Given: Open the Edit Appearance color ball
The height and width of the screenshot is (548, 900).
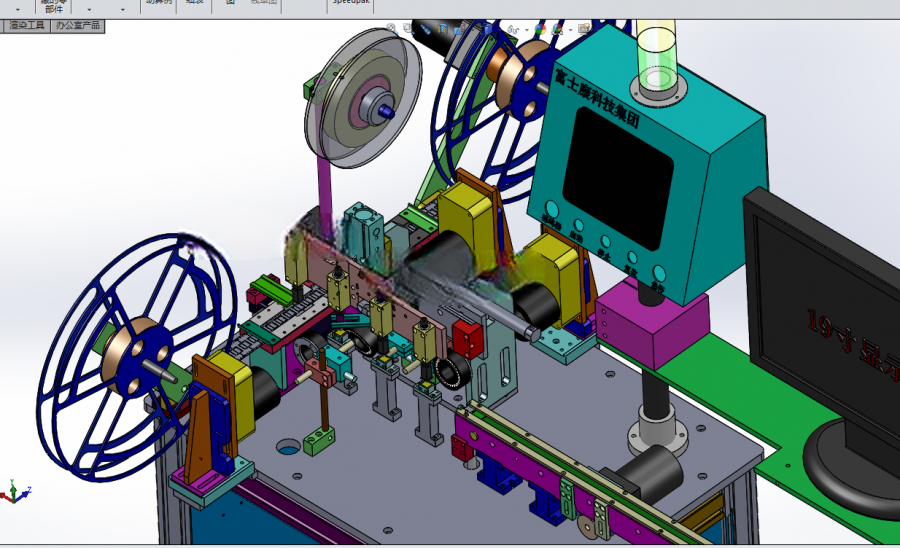Looking at the screenshot, I should [540, 29].
